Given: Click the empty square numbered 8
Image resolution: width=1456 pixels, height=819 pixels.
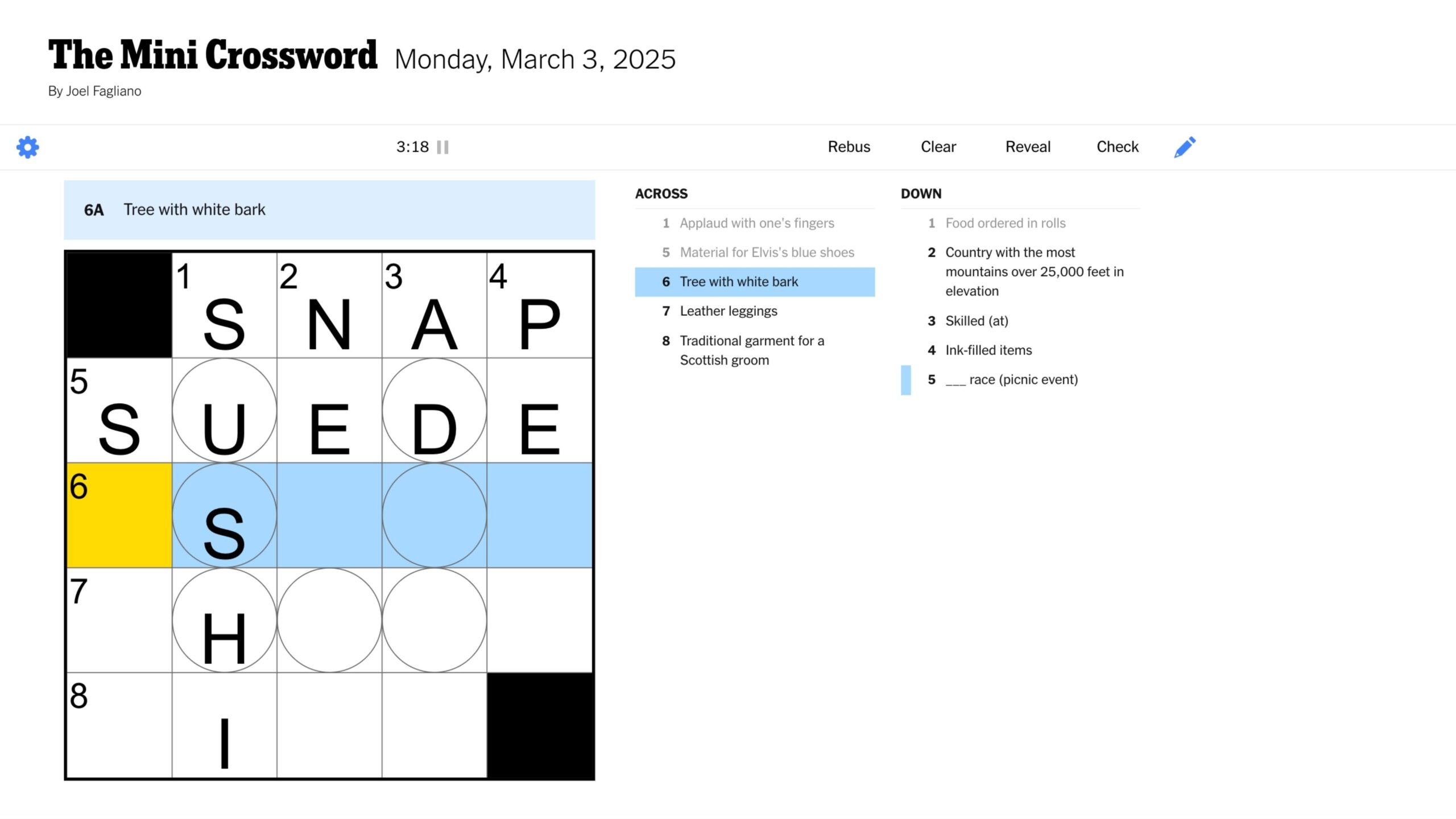Looking at the screenshot, I should point(119,726).
